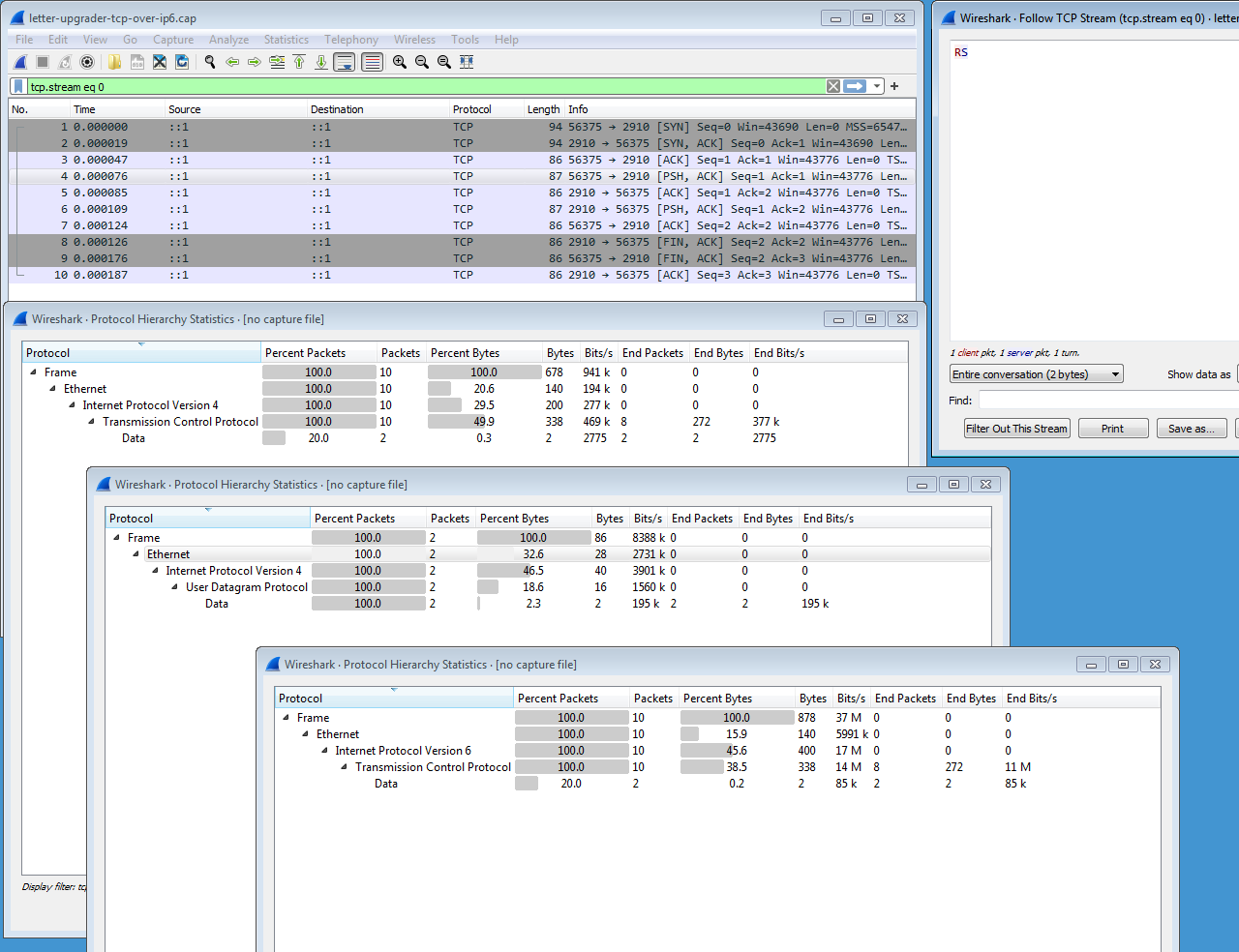Viewport: 1239px width, 952px height.
Task: Toggle packet list colorization
Action: 372,62
